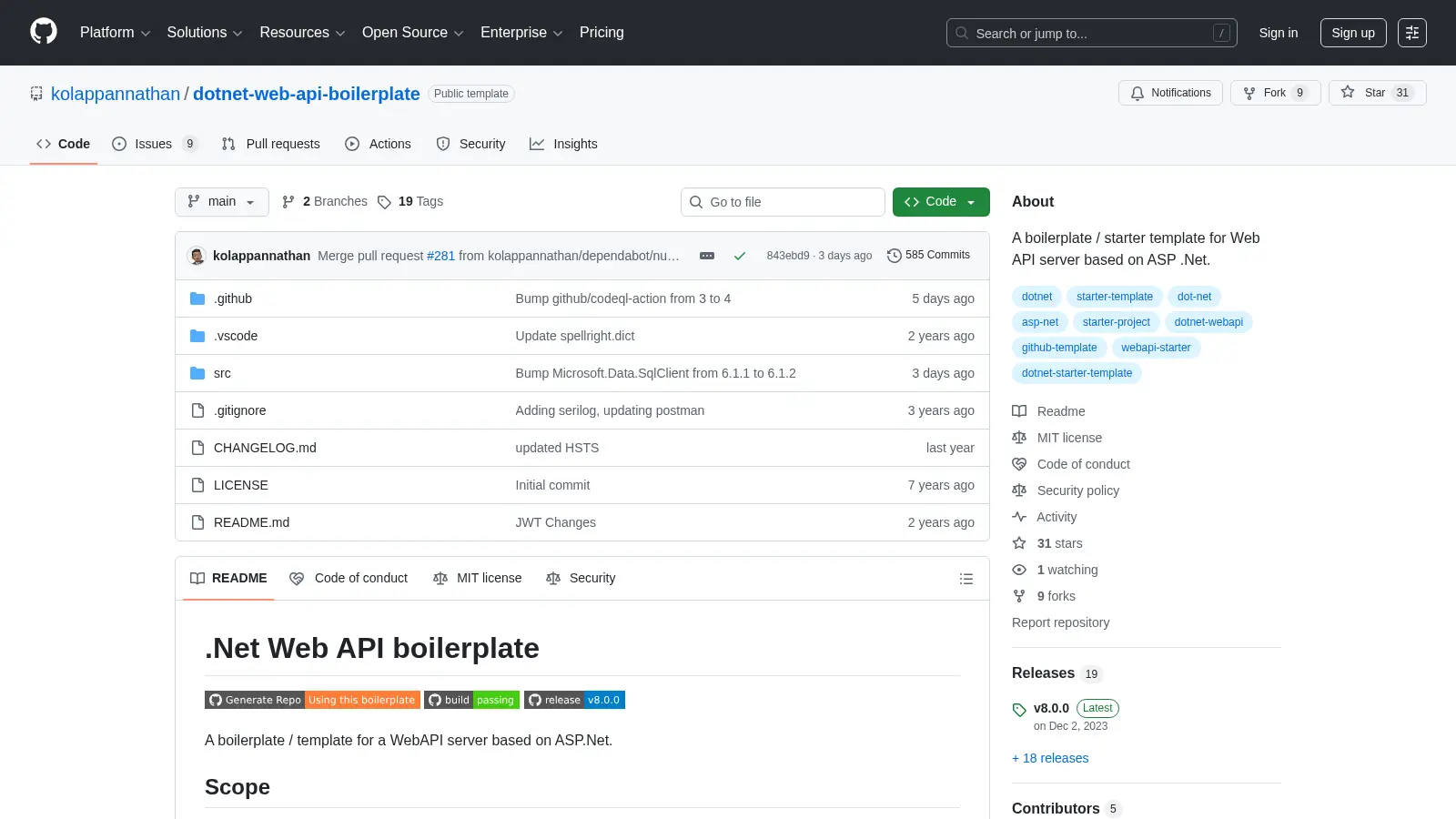Click the release v8.0.0 badge

(x=574, y=700)
